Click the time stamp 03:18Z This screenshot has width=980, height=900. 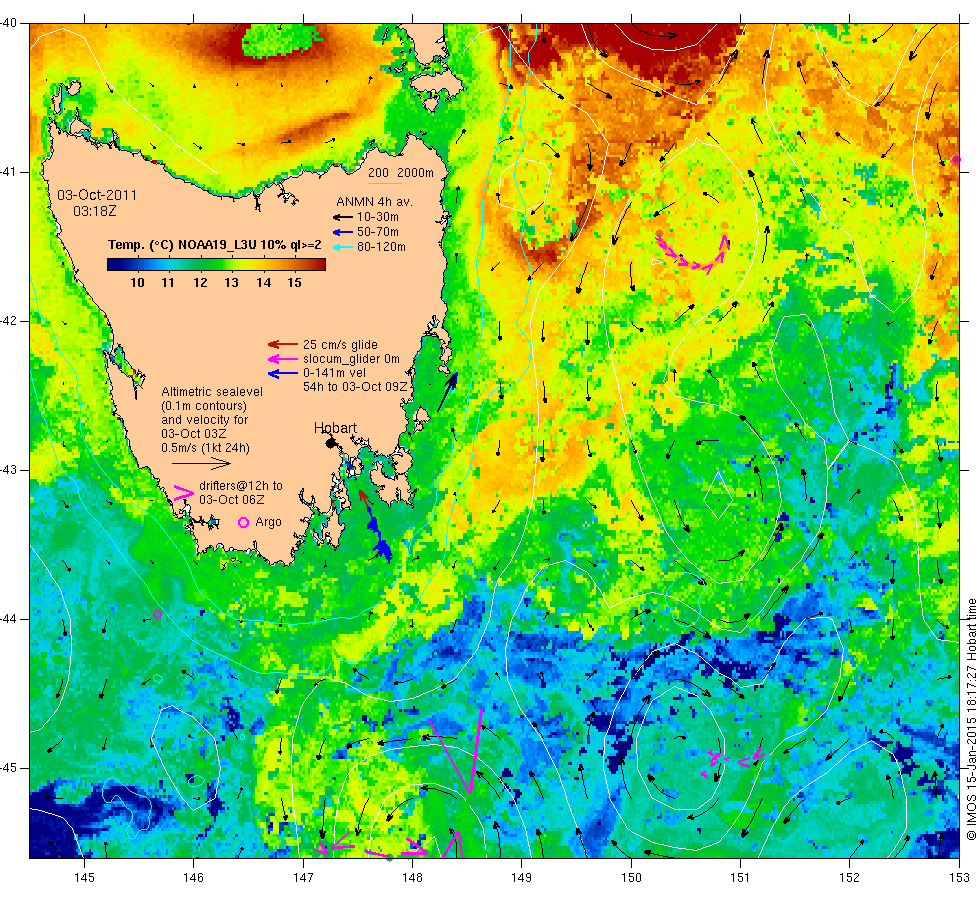click(x=94, y=211)
